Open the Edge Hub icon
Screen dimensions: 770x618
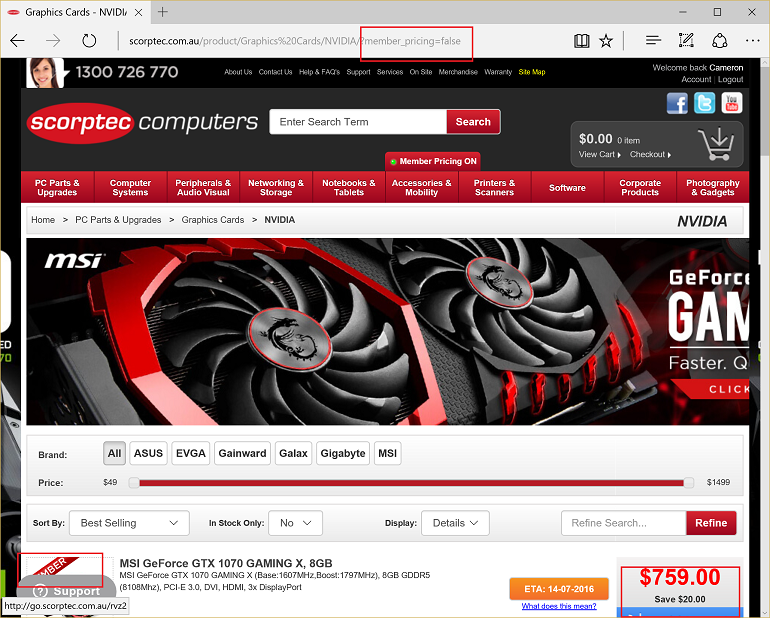653,41
